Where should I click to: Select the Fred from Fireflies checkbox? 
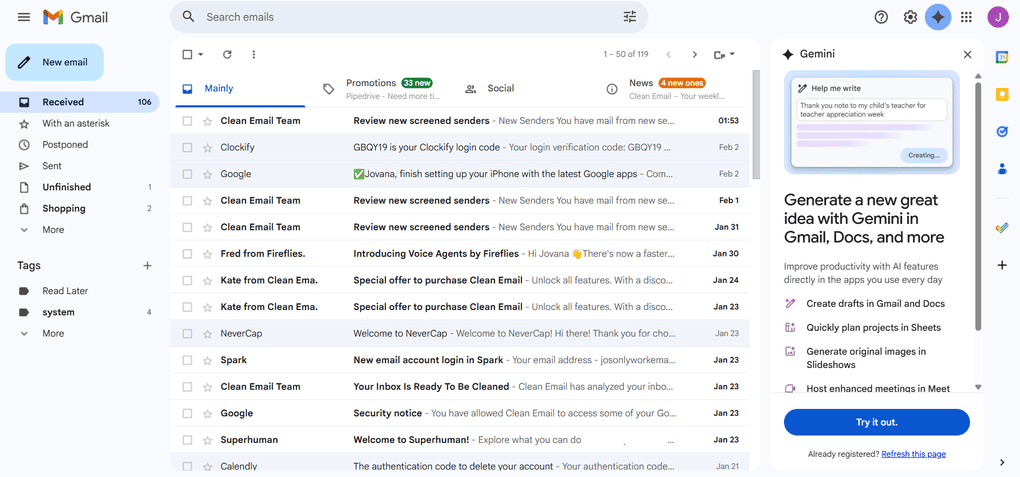pos(187,254)
